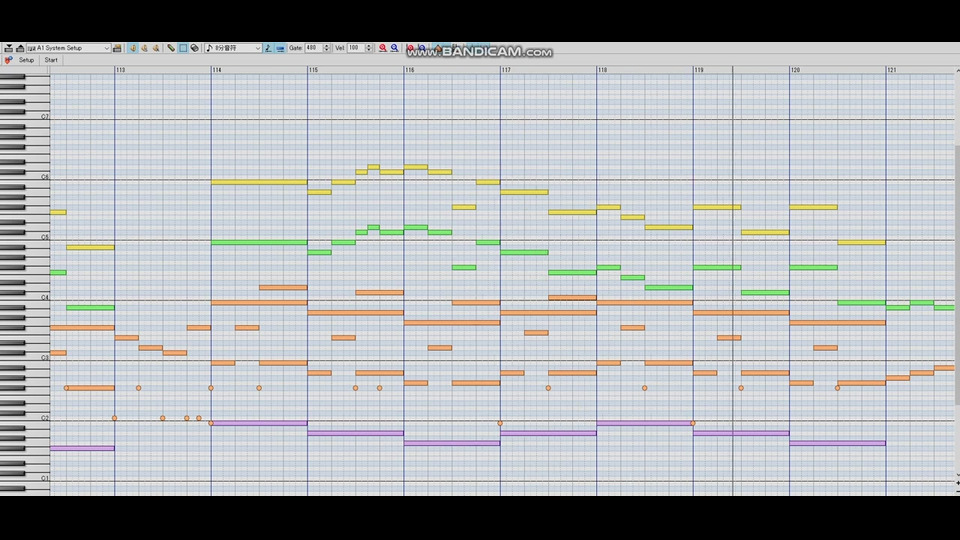
Task: Select green note at start of measure 119
Action: pos(717,268)
